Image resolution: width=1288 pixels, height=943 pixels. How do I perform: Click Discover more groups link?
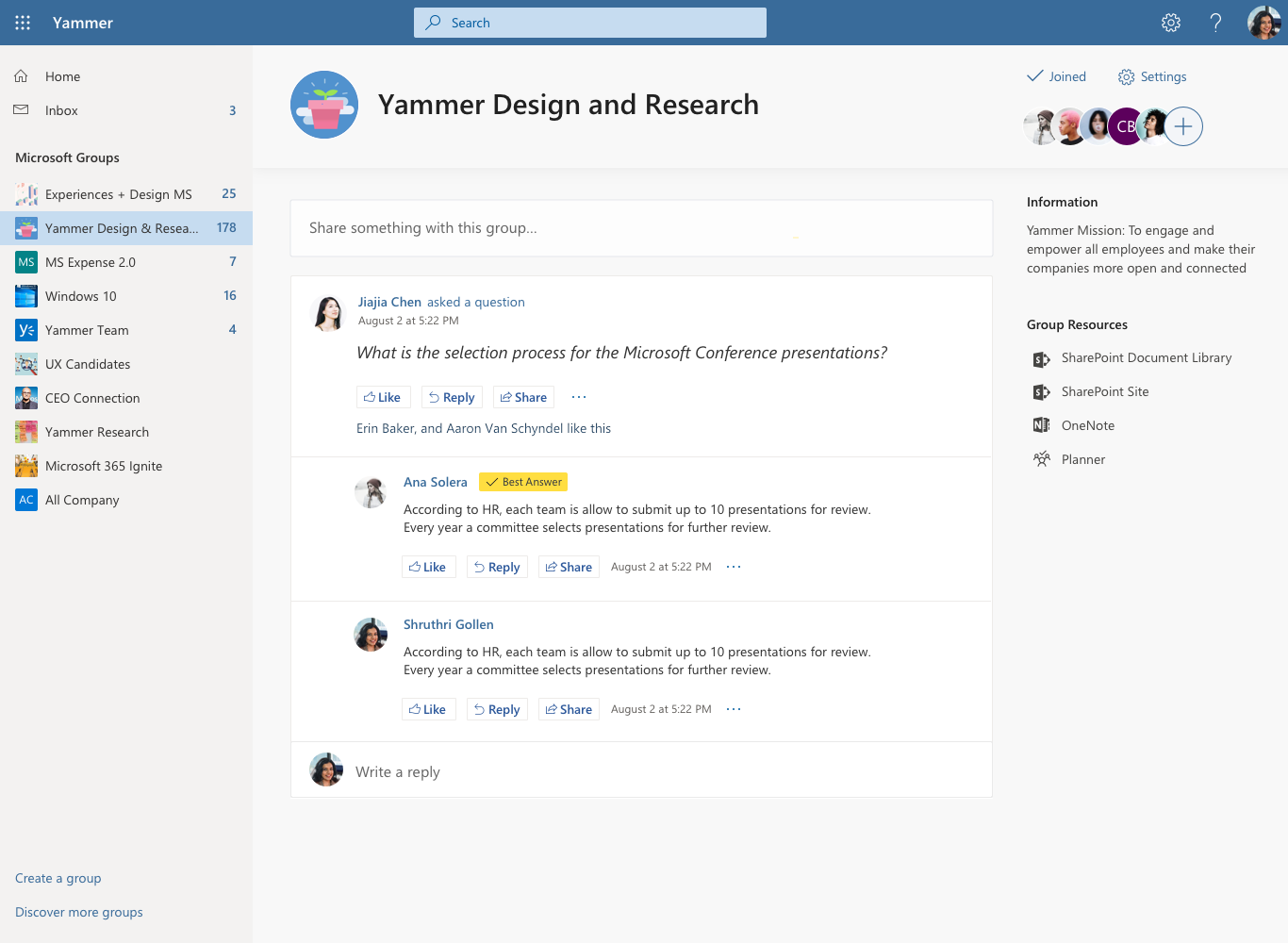(79, 912)
